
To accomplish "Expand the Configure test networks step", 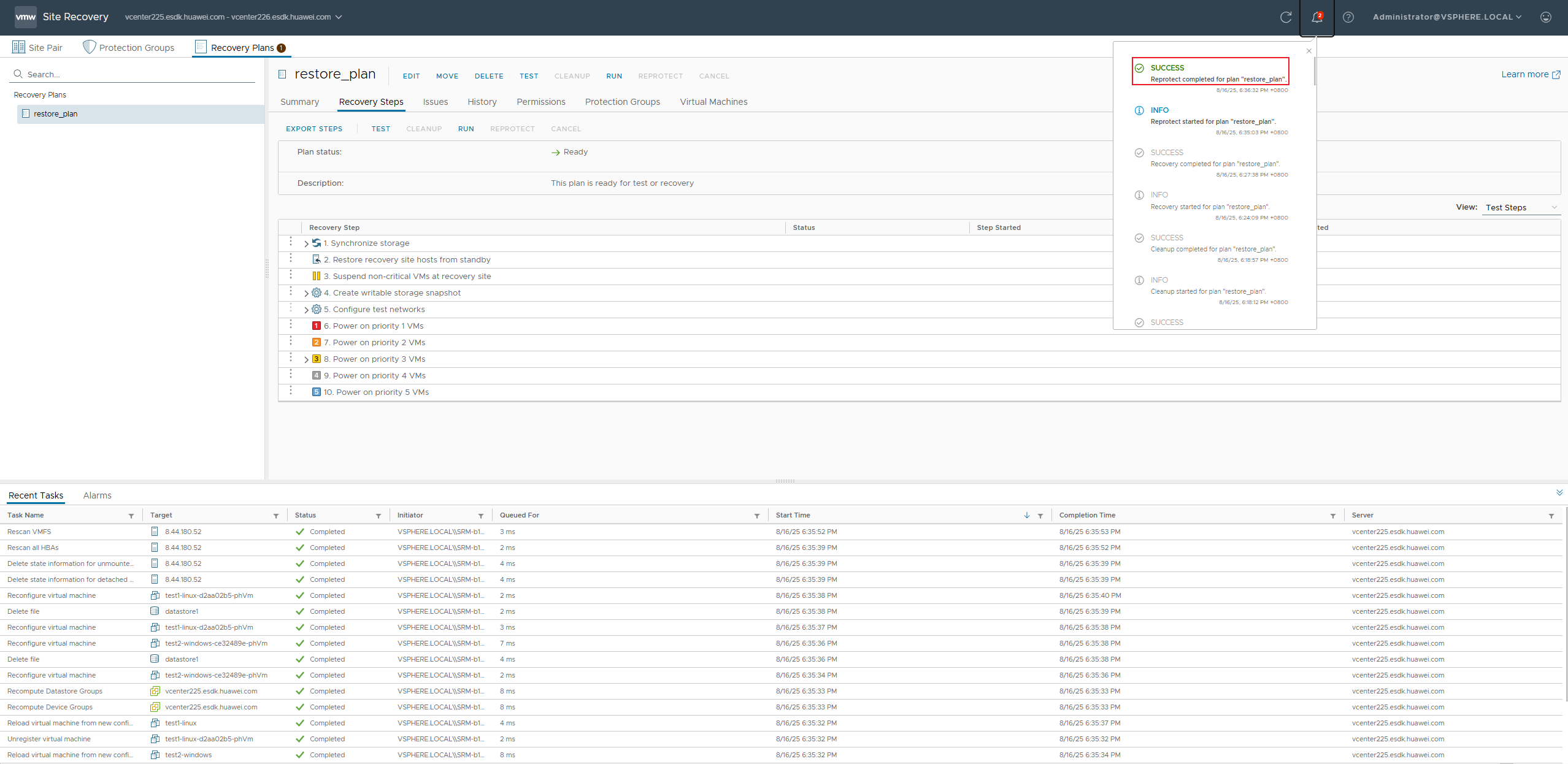I will 306,310.
